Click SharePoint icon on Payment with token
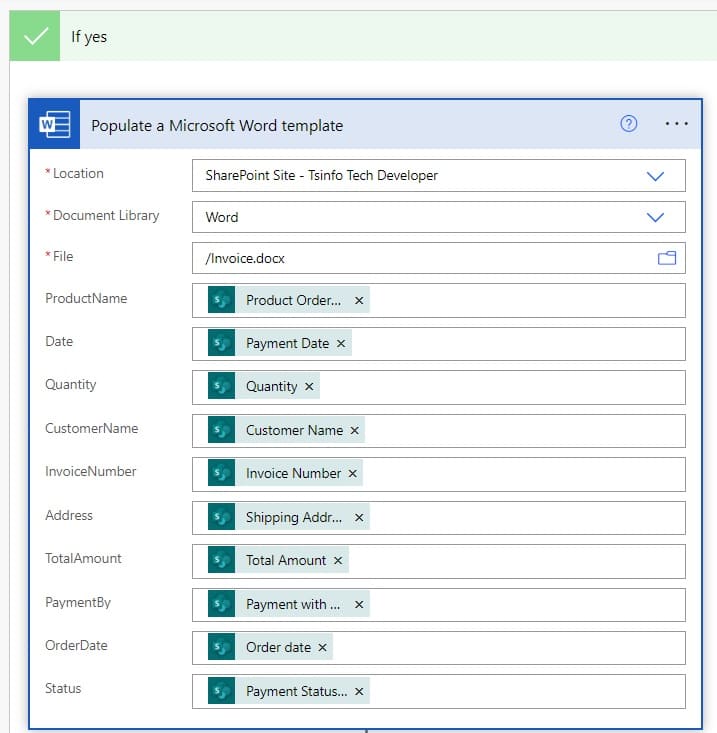Viewport: 717px width, 733px height. pos(222,604)
